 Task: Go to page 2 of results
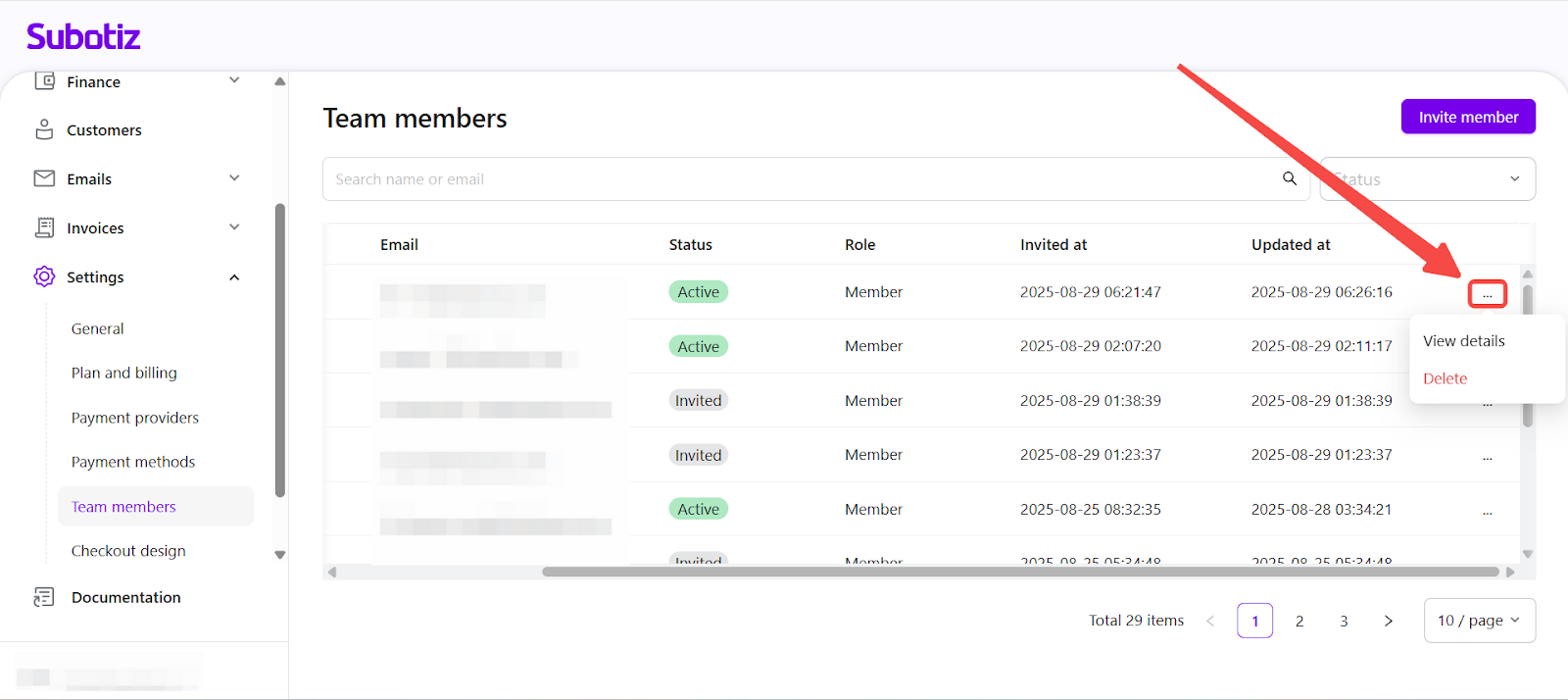1299,621
